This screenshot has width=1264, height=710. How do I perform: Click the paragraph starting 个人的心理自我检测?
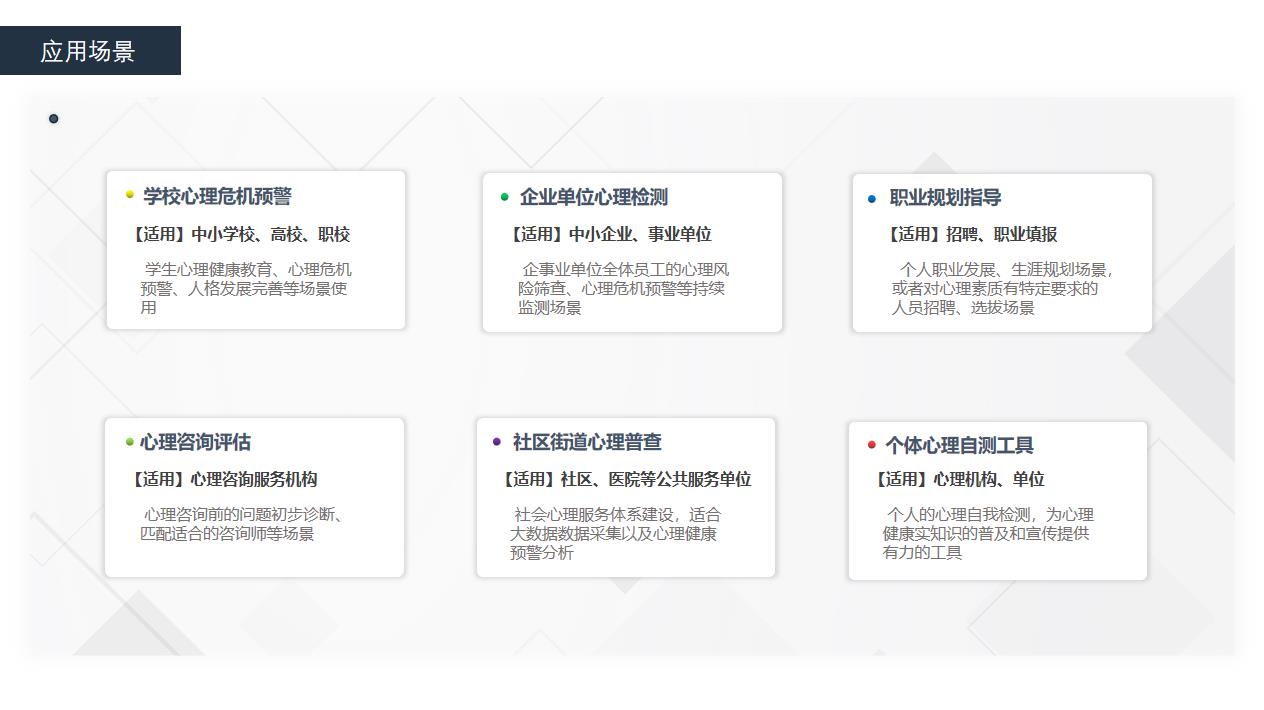click(988, 533)
